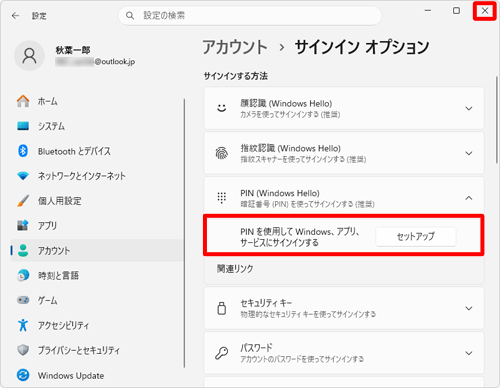Image resolution: width=500 pixels, height=388 pixels.
Task: Maximize the Settings window
Action: 456,11
